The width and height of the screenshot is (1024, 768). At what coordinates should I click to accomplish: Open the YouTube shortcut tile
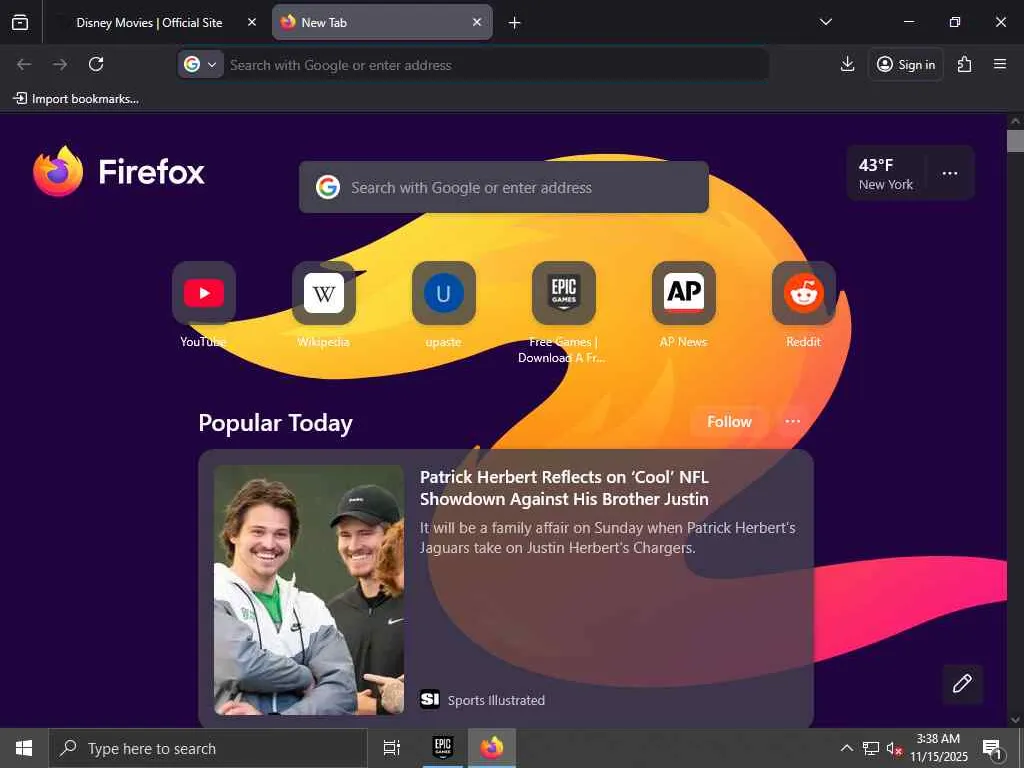tap(204, 293)
